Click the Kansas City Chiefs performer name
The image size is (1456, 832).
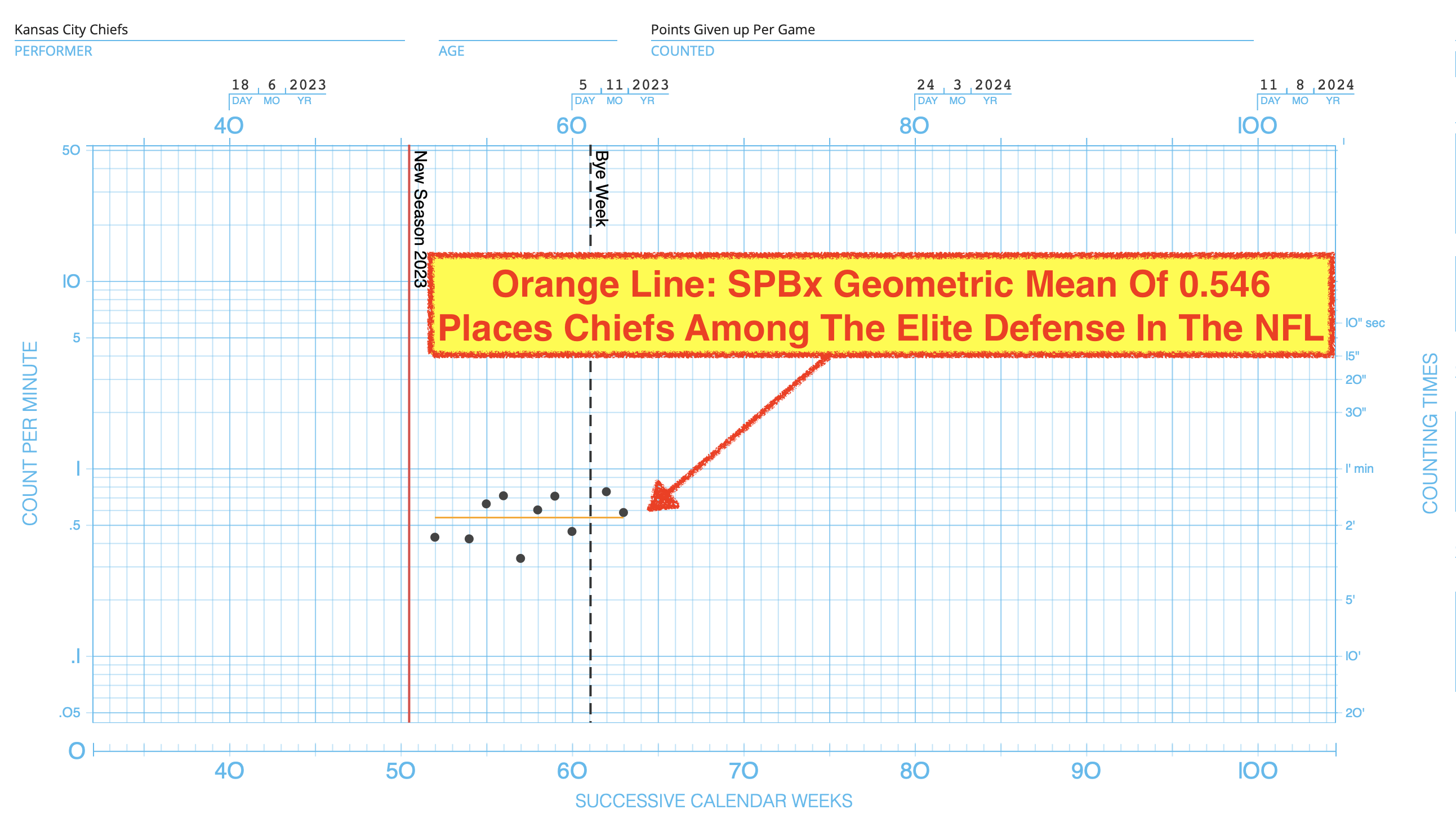[71, 30]
